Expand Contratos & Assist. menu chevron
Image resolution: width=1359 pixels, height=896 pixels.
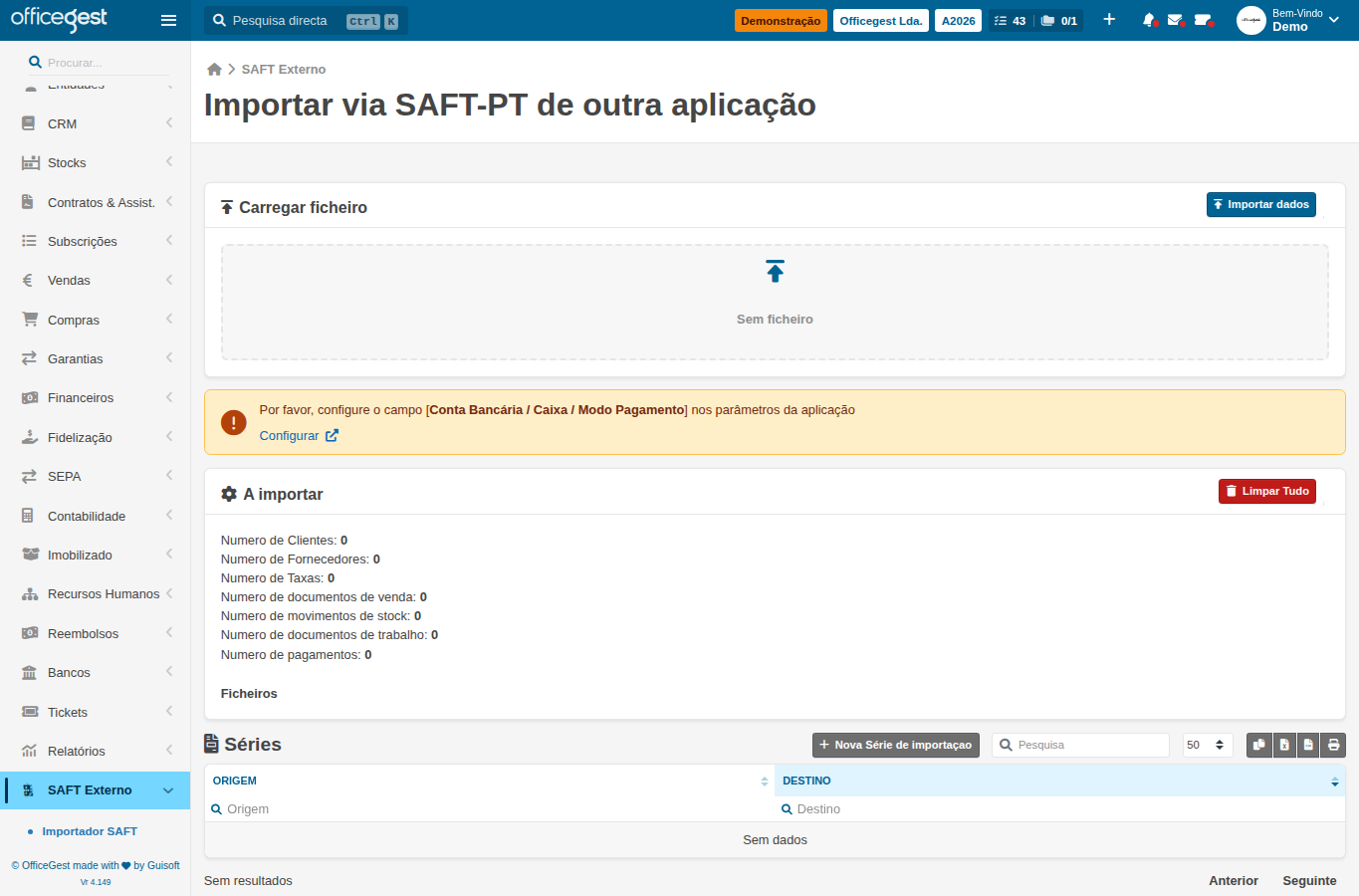pos(169,201)
